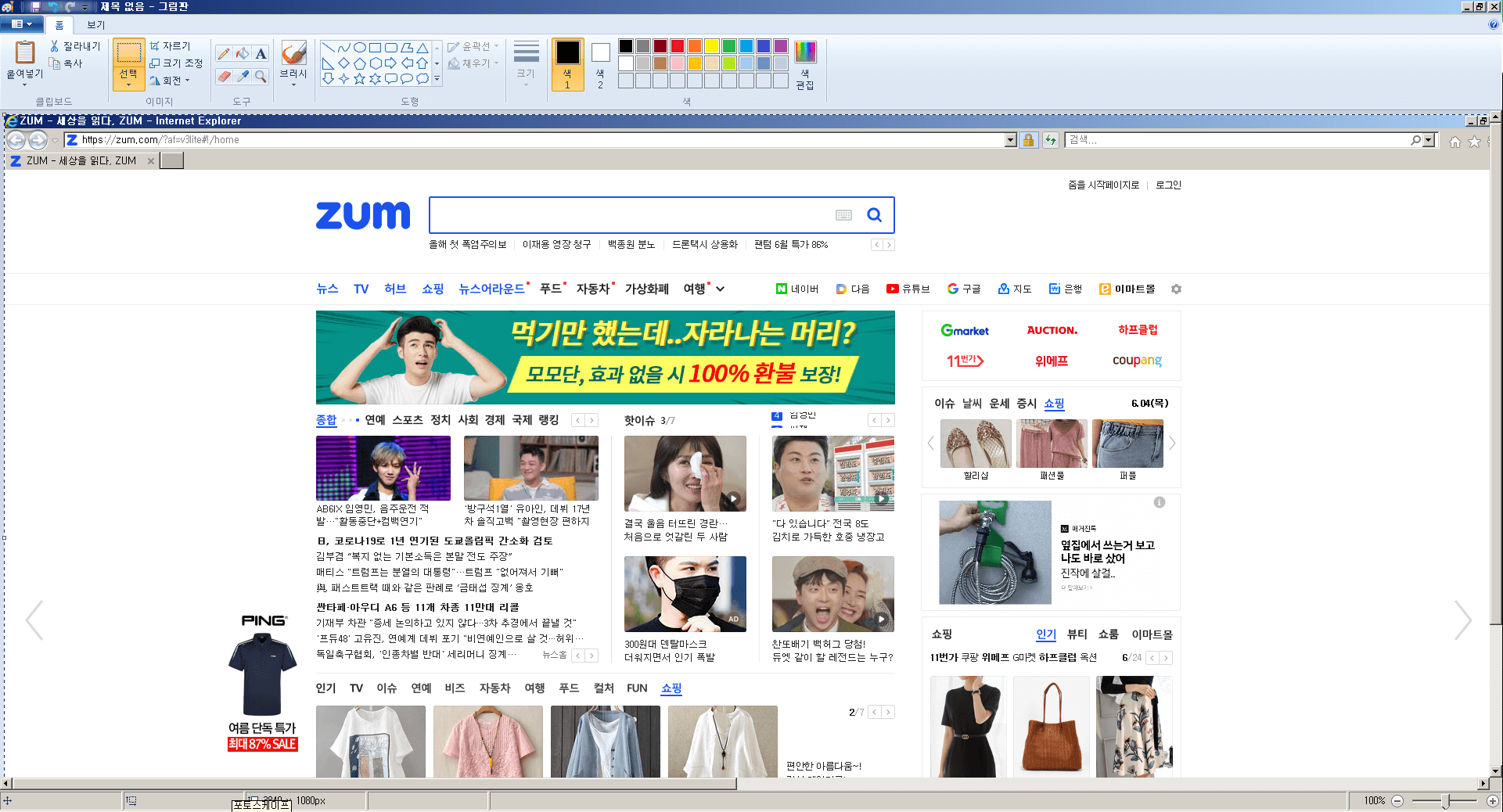Click the IE home icon
This screenshot has width=1503, height=812.
pos(1455,142)
